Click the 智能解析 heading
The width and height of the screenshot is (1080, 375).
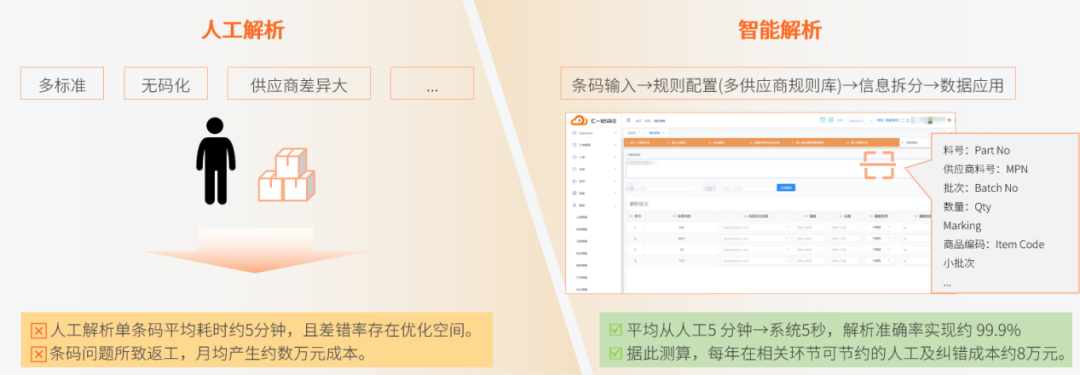pyautogui.click(x=780, y=30)
